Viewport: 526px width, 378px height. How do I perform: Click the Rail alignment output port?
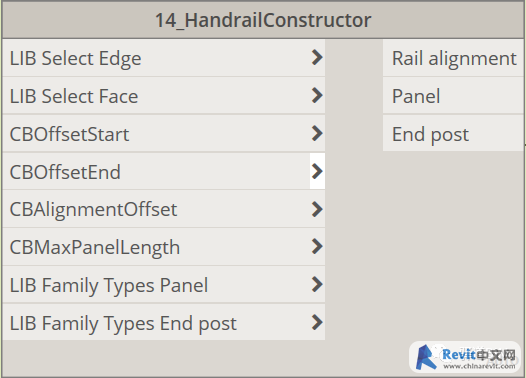click(x=453, y=58)
